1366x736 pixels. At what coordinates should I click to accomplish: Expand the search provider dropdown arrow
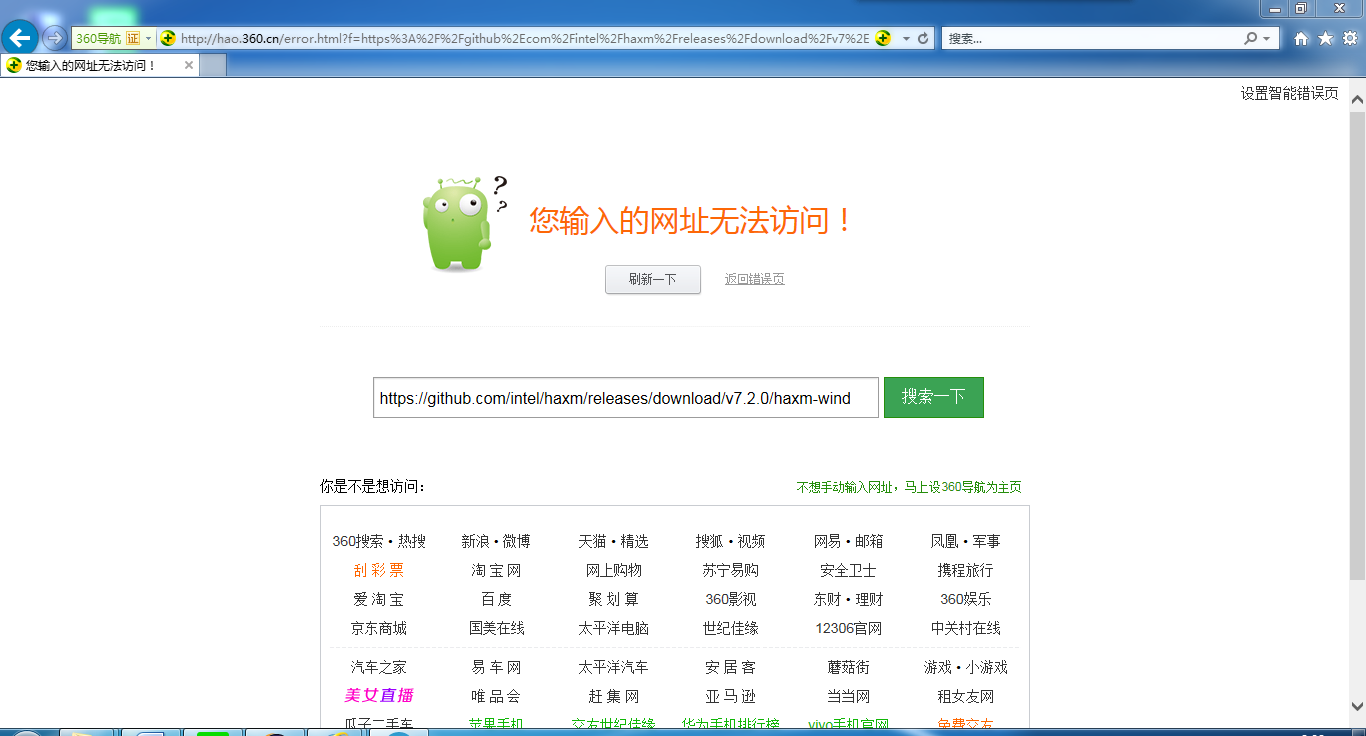1268,39
